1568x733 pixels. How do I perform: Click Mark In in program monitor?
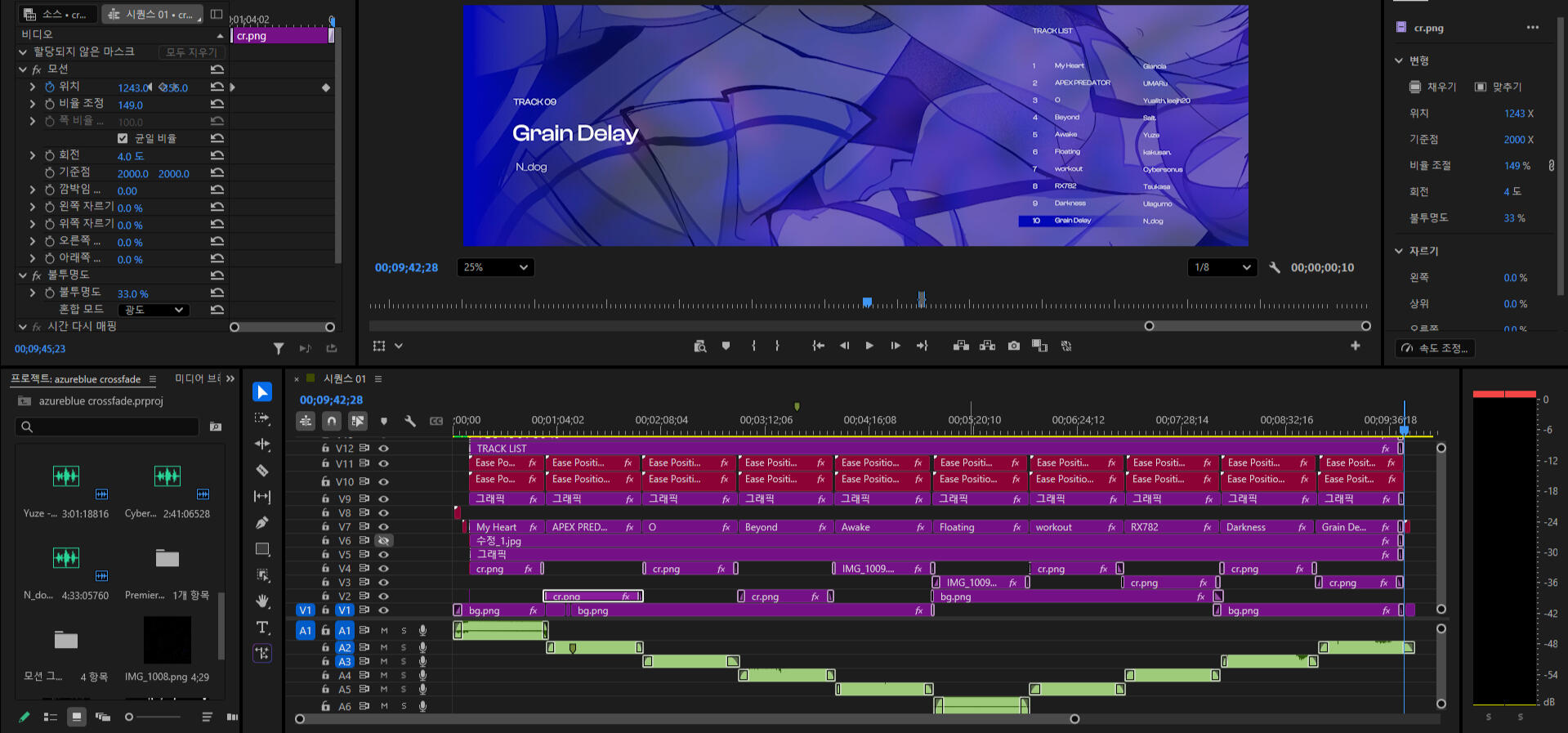coord(753,346)
